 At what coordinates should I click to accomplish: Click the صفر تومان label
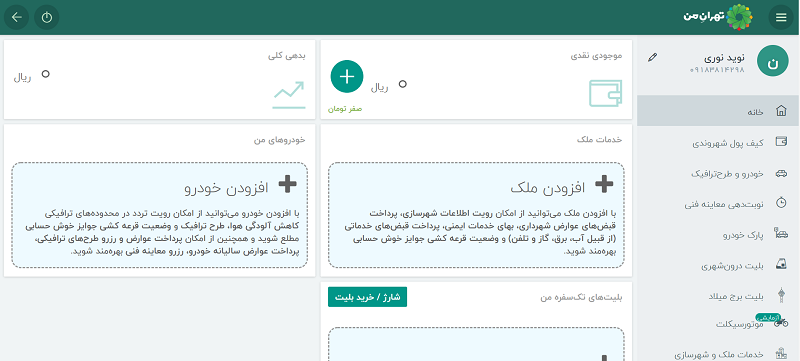[345, 109]
